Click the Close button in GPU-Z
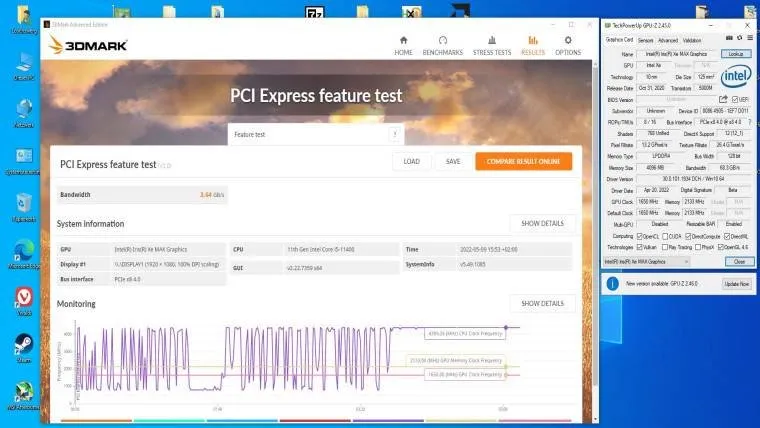 coord(739,262)
